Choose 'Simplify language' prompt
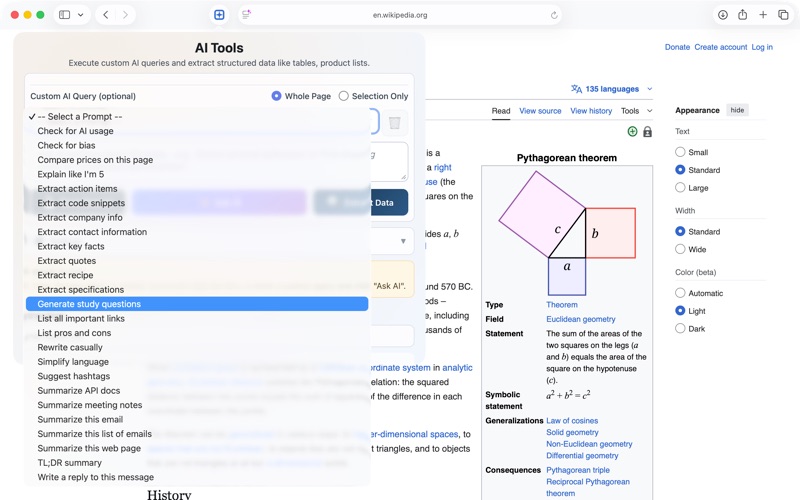 pos(197,362)
